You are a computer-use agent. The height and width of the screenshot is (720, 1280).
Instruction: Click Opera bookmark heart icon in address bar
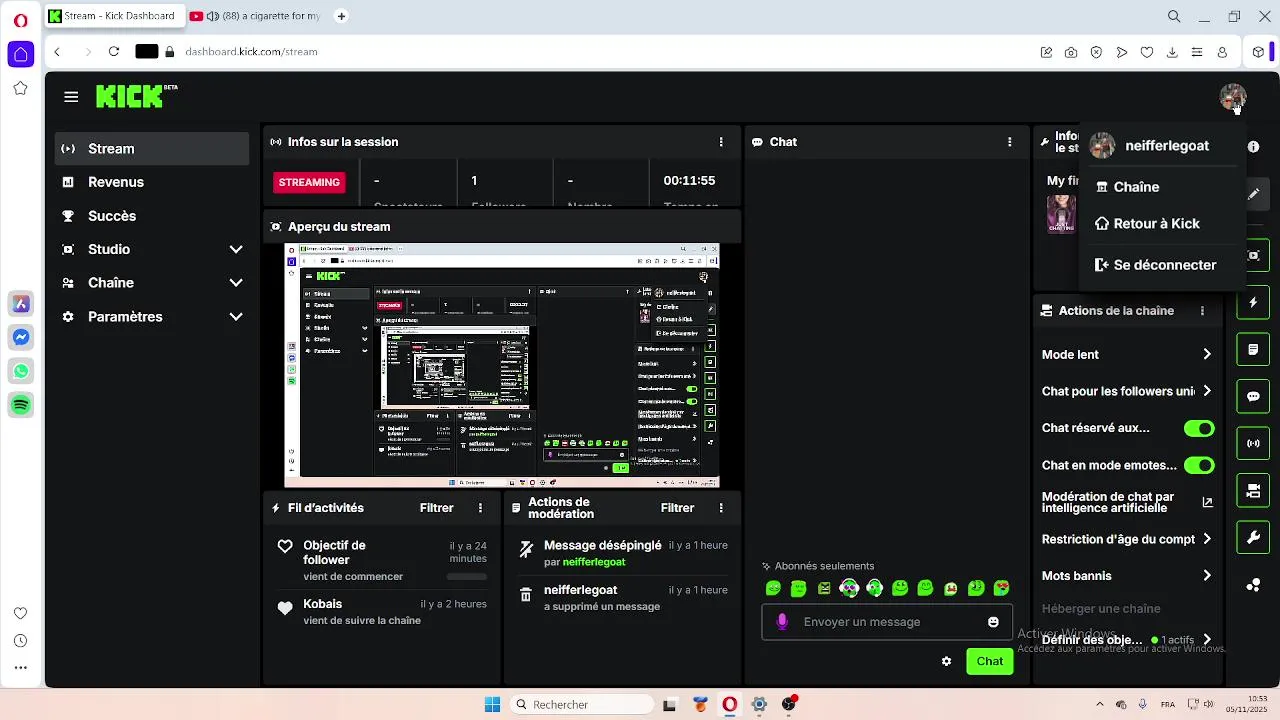click(x=1147, y=52)
